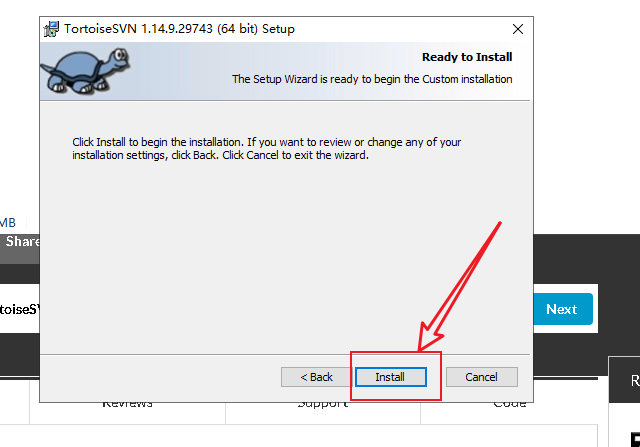
Task: Select the Code tab on the page
Action: (x=509, y=404)
